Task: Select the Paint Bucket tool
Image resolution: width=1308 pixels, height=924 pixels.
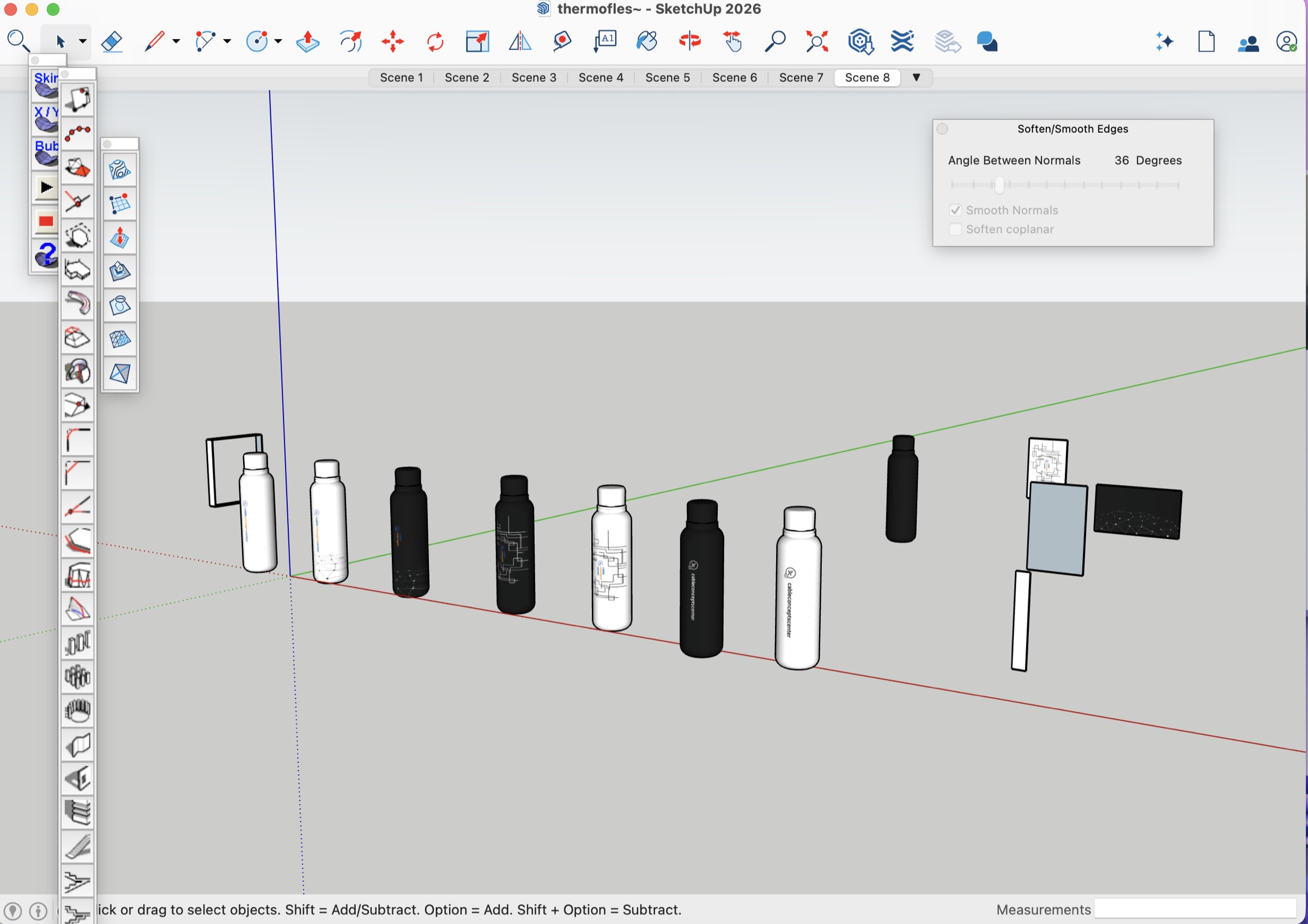Action: [647, 41]
